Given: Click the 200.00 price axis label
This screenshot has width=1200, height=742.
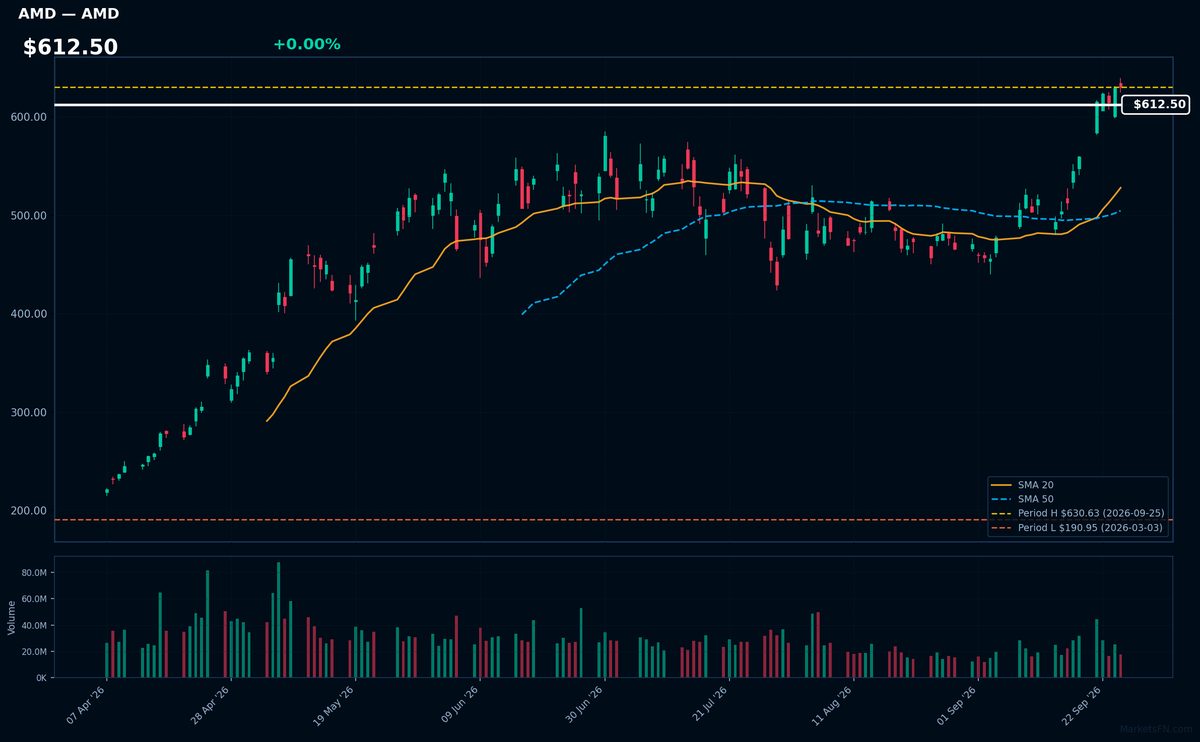Looking at the screenshot, I should (x=28, y=511).
